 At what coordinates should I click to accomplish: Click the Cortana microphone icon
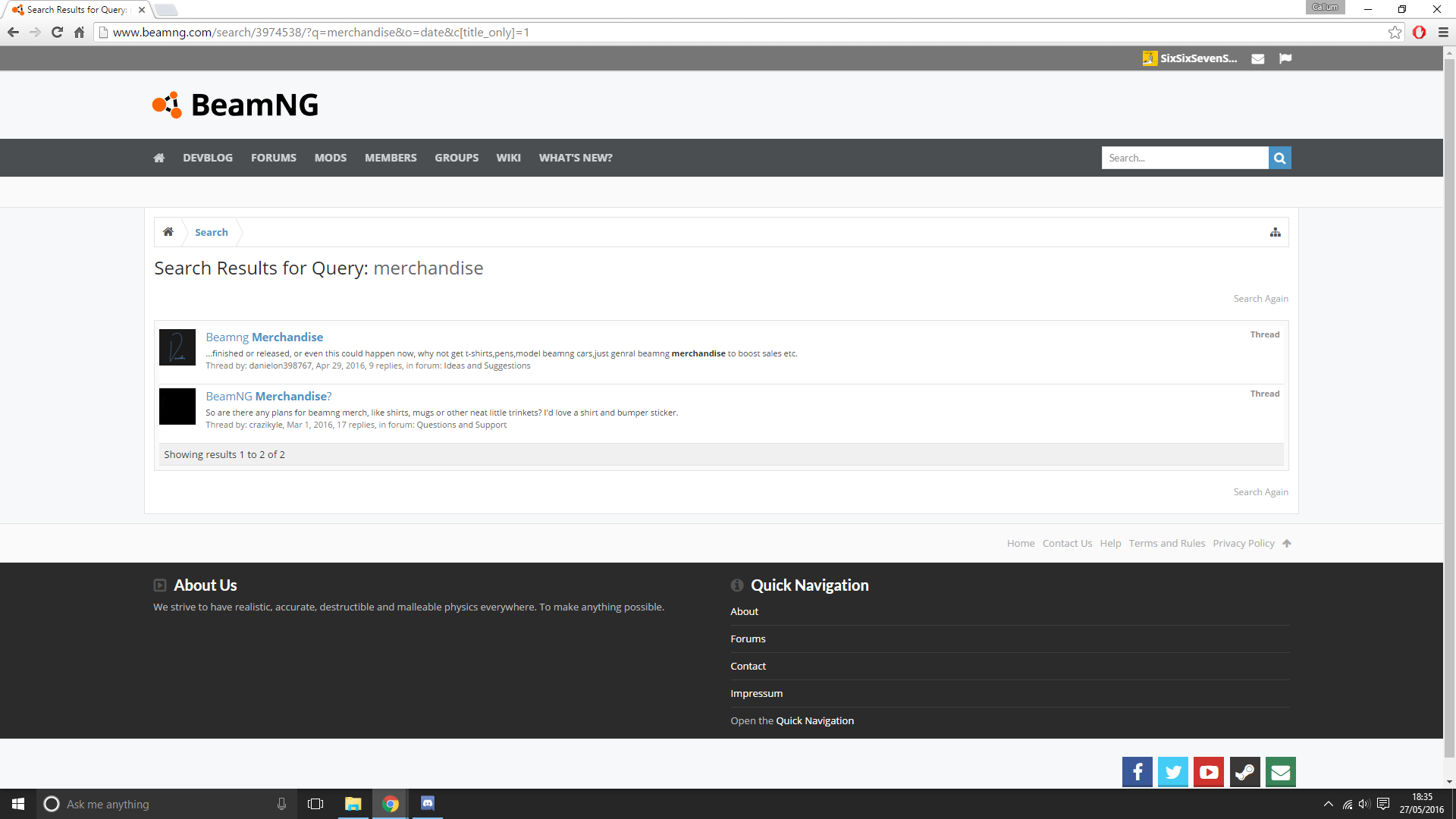pos(281,804)
